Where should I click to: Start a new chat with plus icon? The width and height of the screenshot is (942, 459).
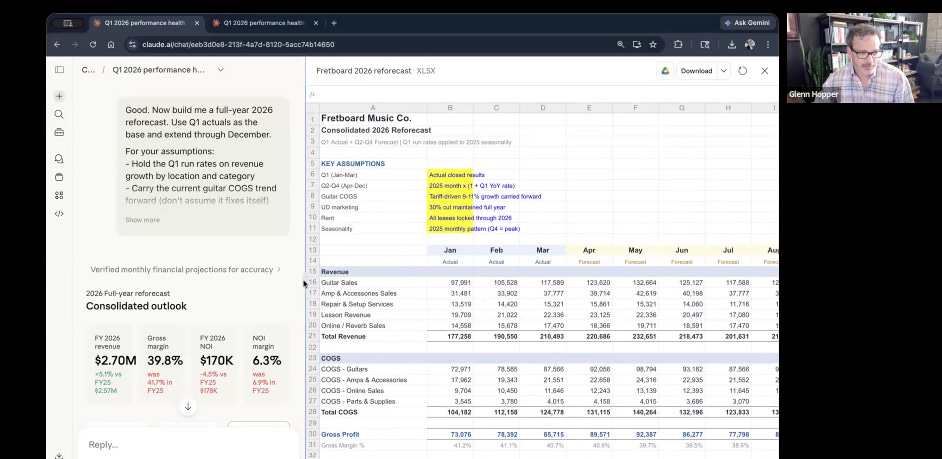(59, 96)
